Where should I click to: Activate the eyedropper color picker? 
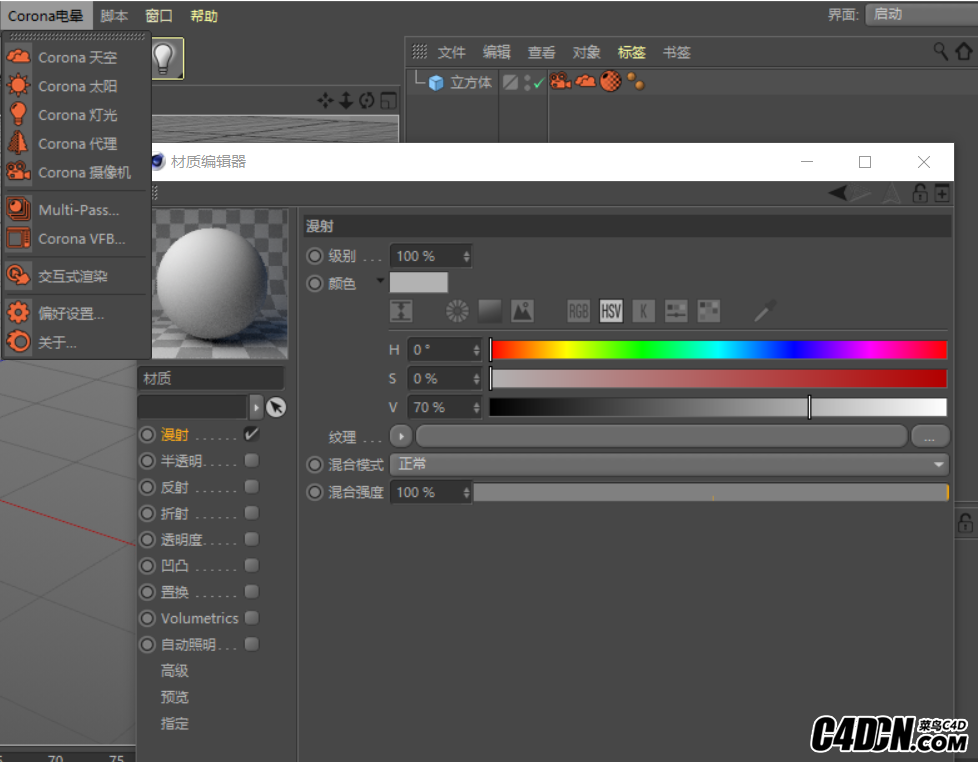point(765,311)
